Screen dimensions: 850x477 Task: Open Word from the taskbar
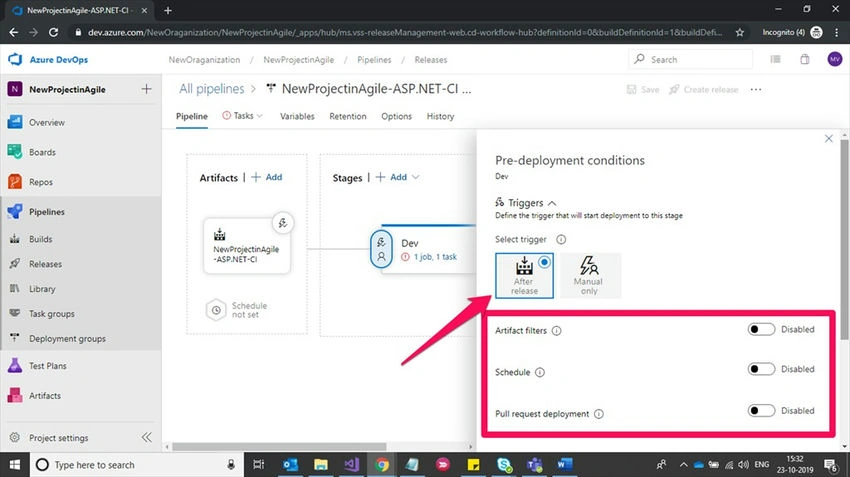[x=564, y=465]
